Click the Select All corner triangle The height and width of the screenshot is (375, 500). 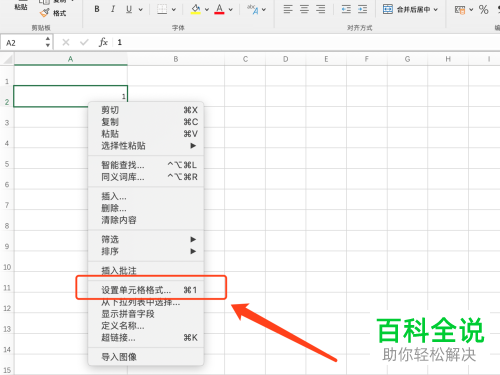[x=7, y=59]
